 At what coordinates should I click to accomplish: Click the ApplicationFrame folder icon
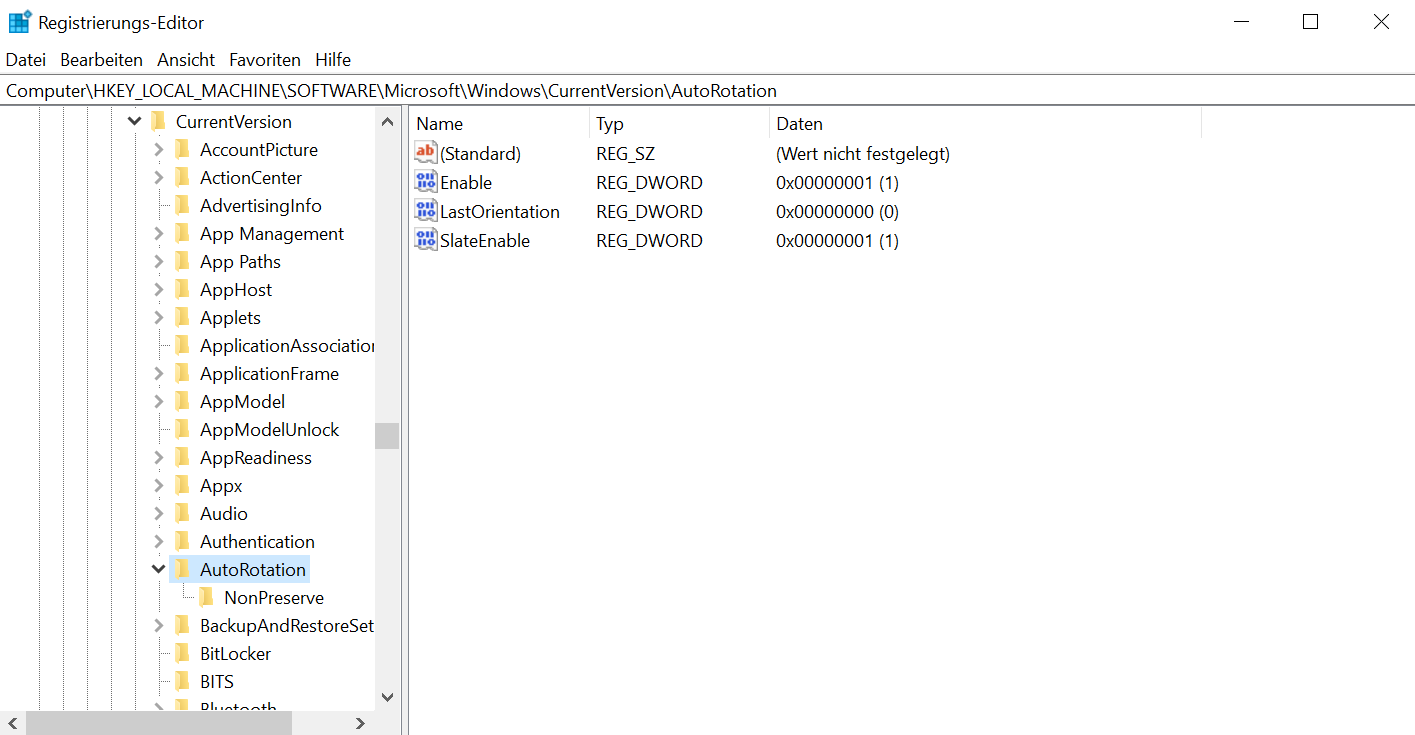pyautogui.click(x=182, y=373)
